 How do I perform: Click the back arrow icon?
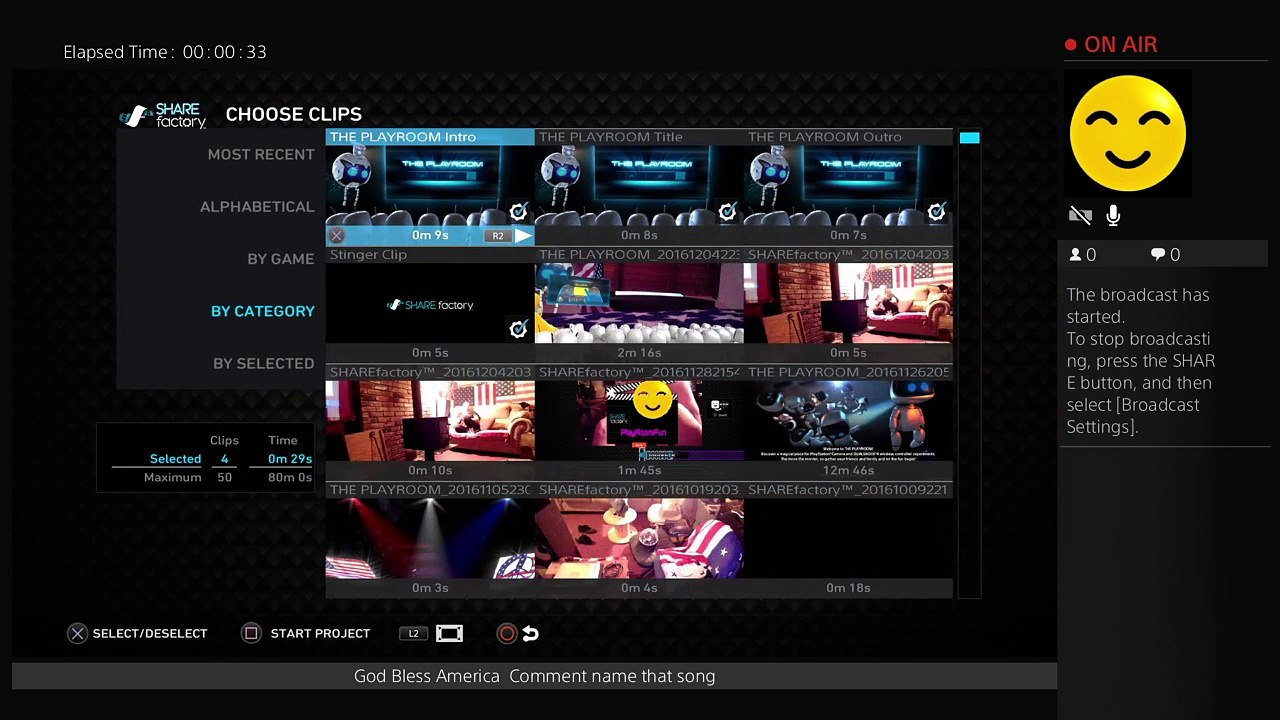[x=531, y=633]
